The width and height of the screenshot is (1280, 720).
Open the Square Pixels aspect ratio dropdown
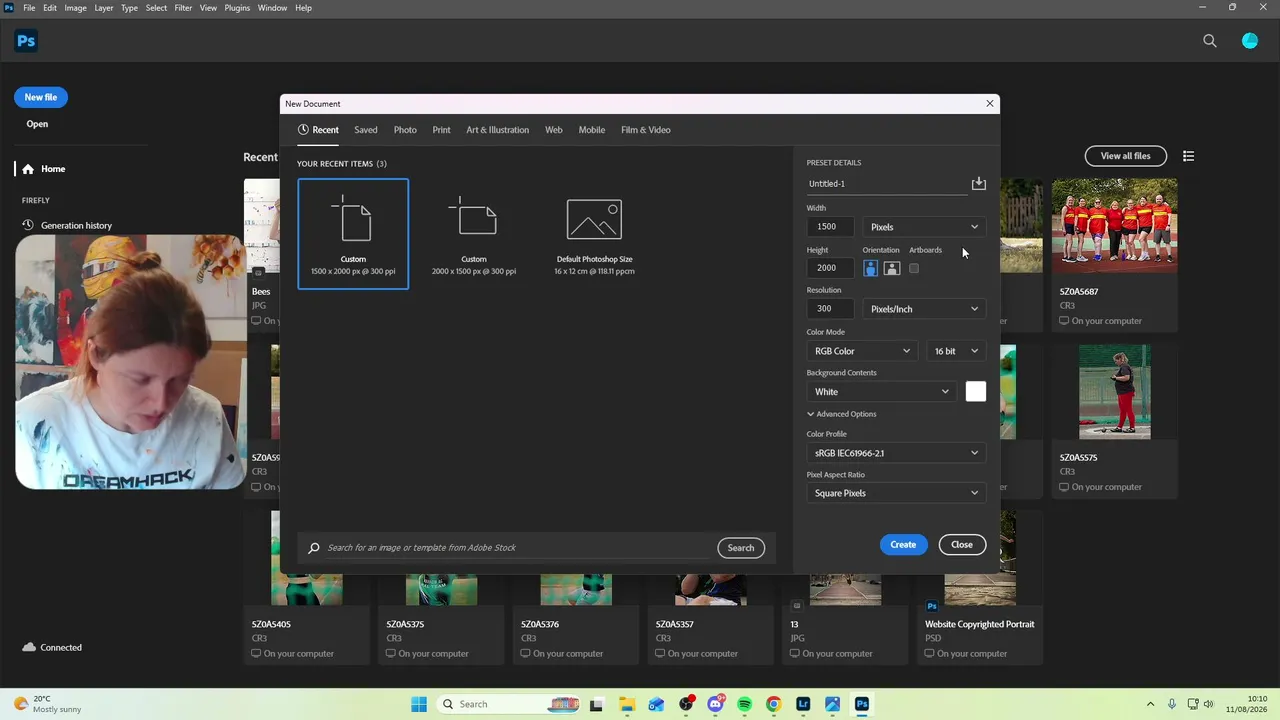[896, 493]
